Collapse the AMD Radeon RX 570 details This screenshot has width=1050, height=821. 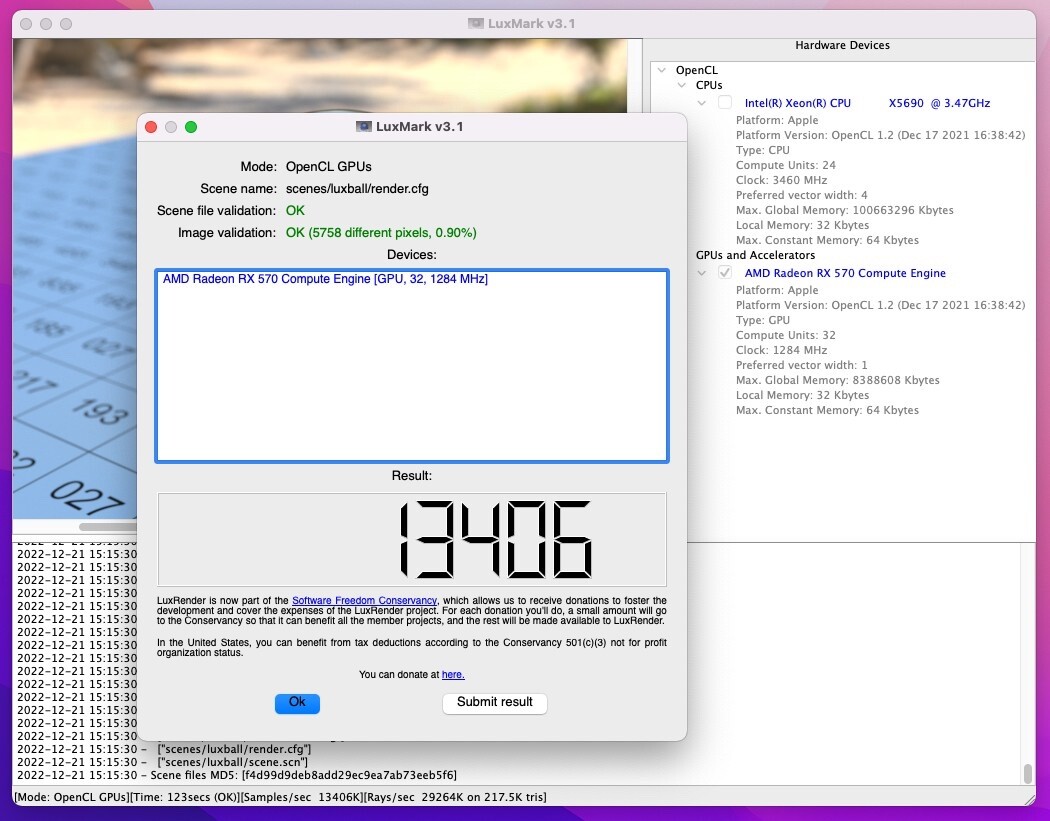click(x=701, y=273)
